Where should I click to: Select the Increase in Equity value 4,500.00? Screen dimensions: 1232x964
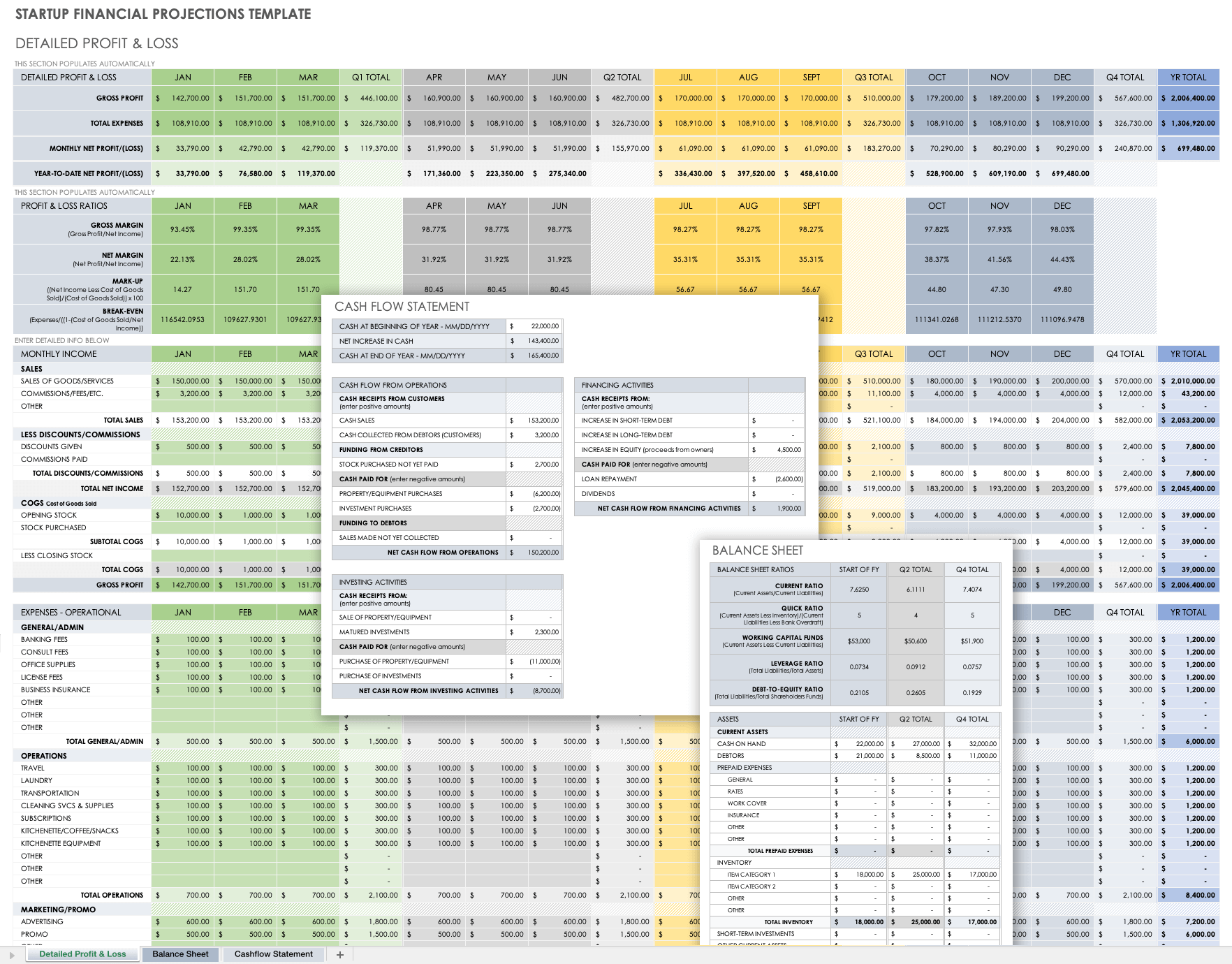coord(777,450)
